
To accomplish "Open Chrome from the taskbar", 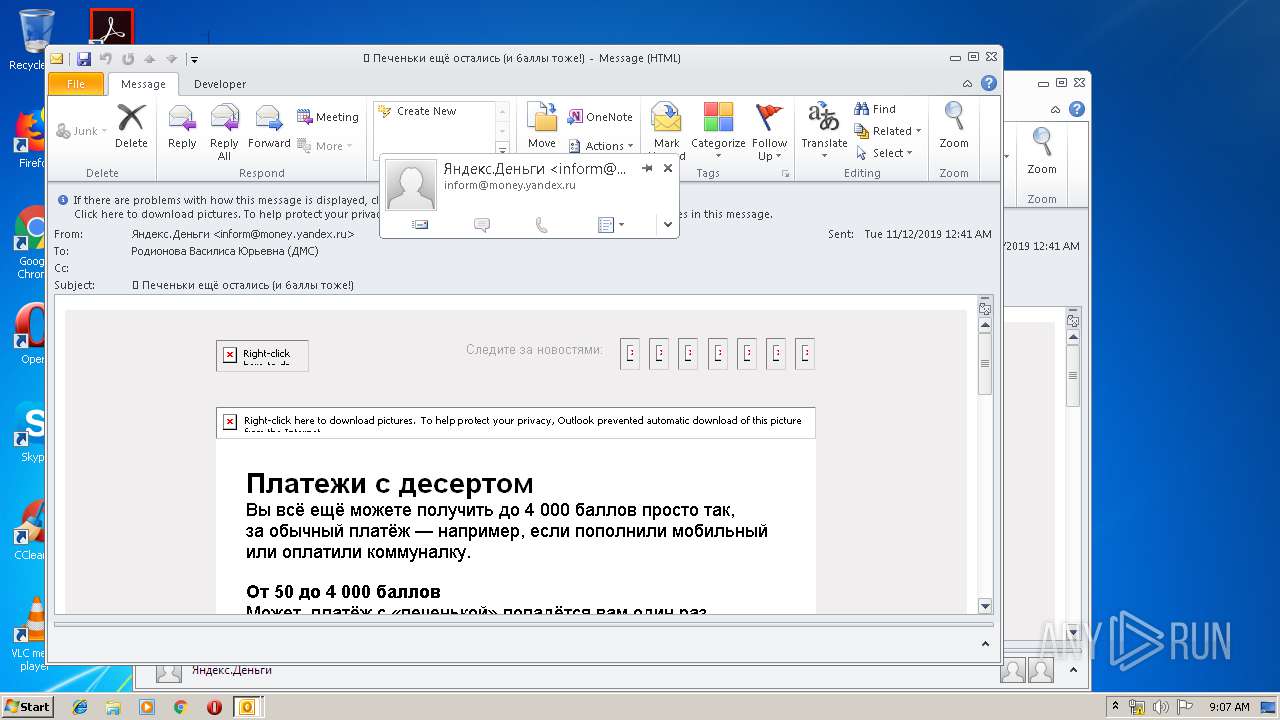I will (x=180, y=707).
